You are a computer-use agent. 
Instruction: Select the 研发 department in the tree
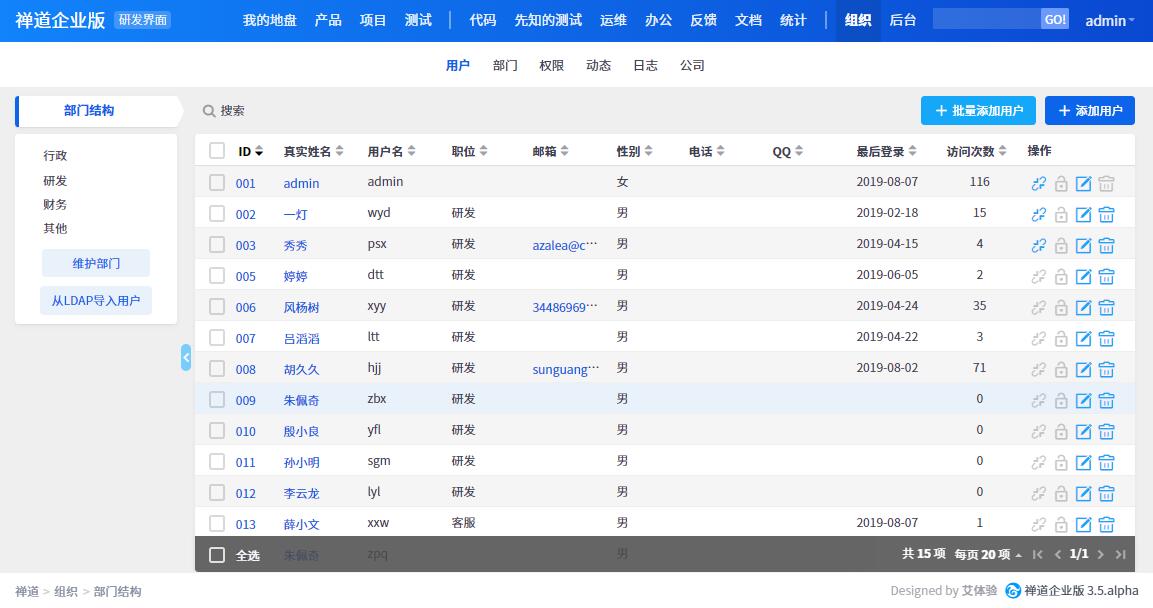[55, 181]
